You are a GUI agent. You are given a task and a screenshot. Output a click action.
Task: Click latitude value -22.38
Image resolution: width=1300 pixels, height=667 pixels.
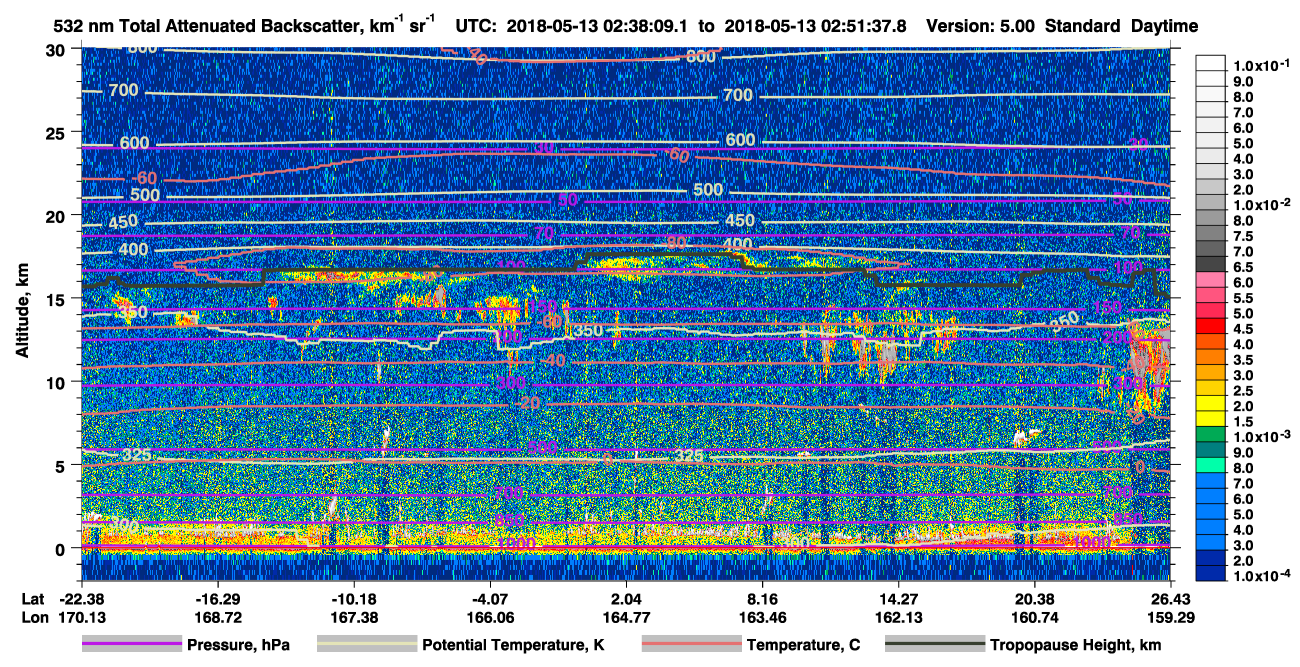[x=81, y=598]
